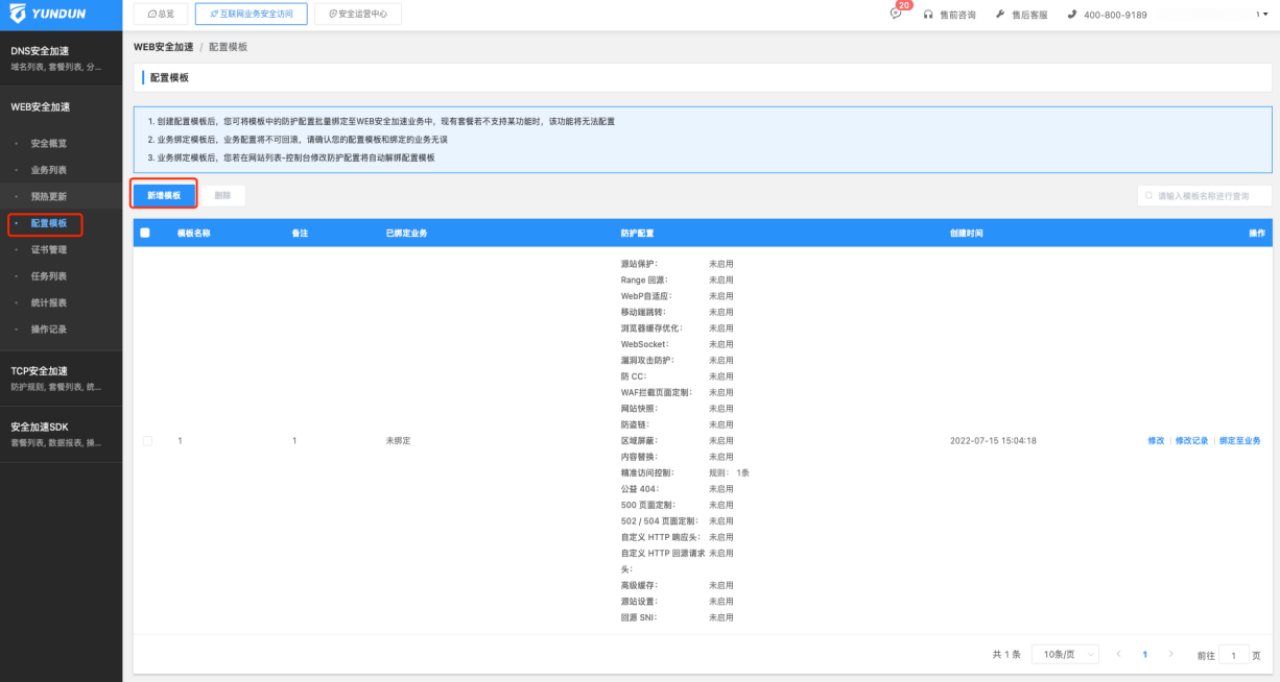The image size is (1280, 682).
Task: Click the 操作 column header
Action: pyautogui.click(x=1257, y=233)
